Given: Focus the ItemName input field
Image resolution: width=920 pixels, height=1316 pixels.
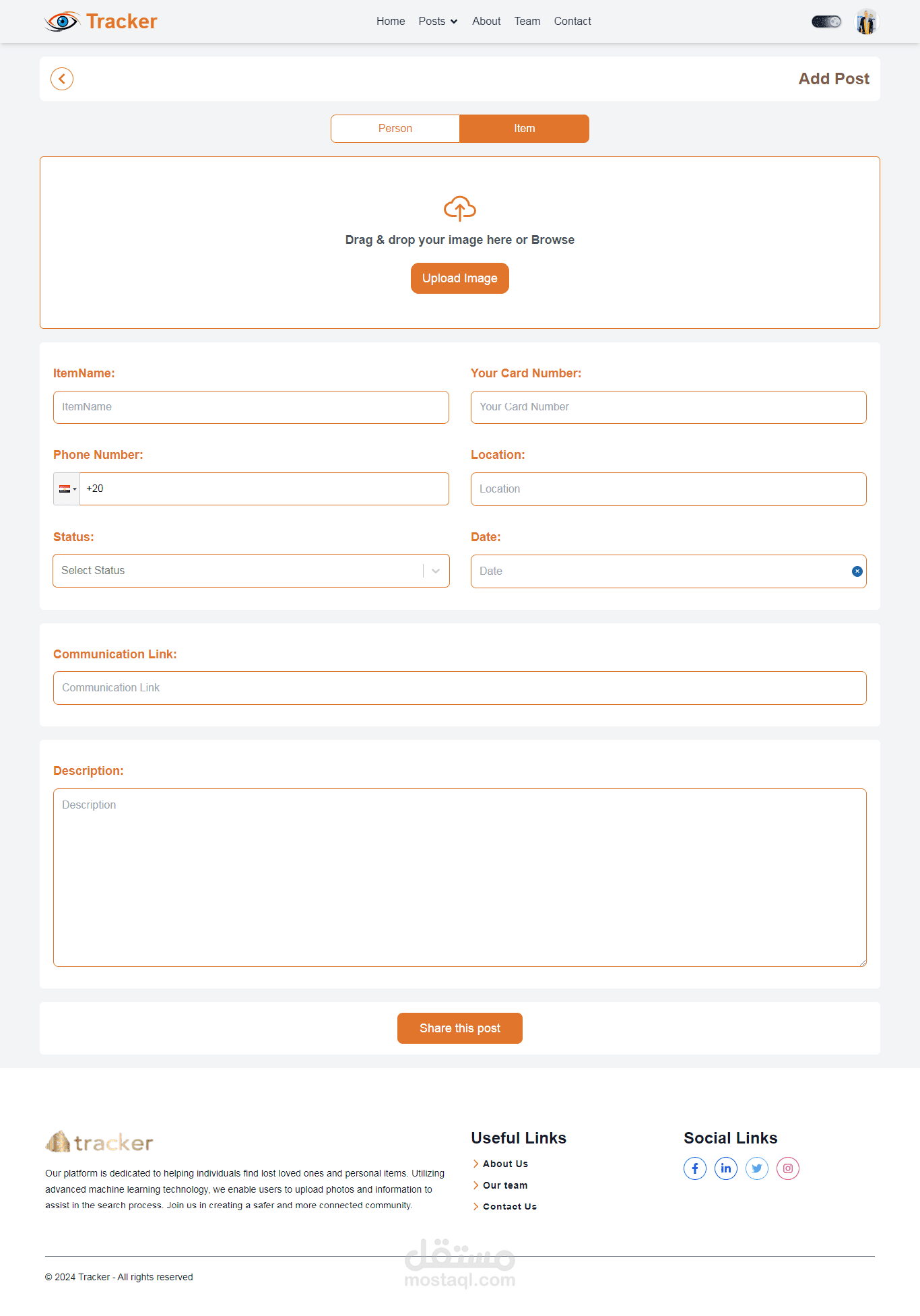Looking at the screenshot, I should pos(251,408).
